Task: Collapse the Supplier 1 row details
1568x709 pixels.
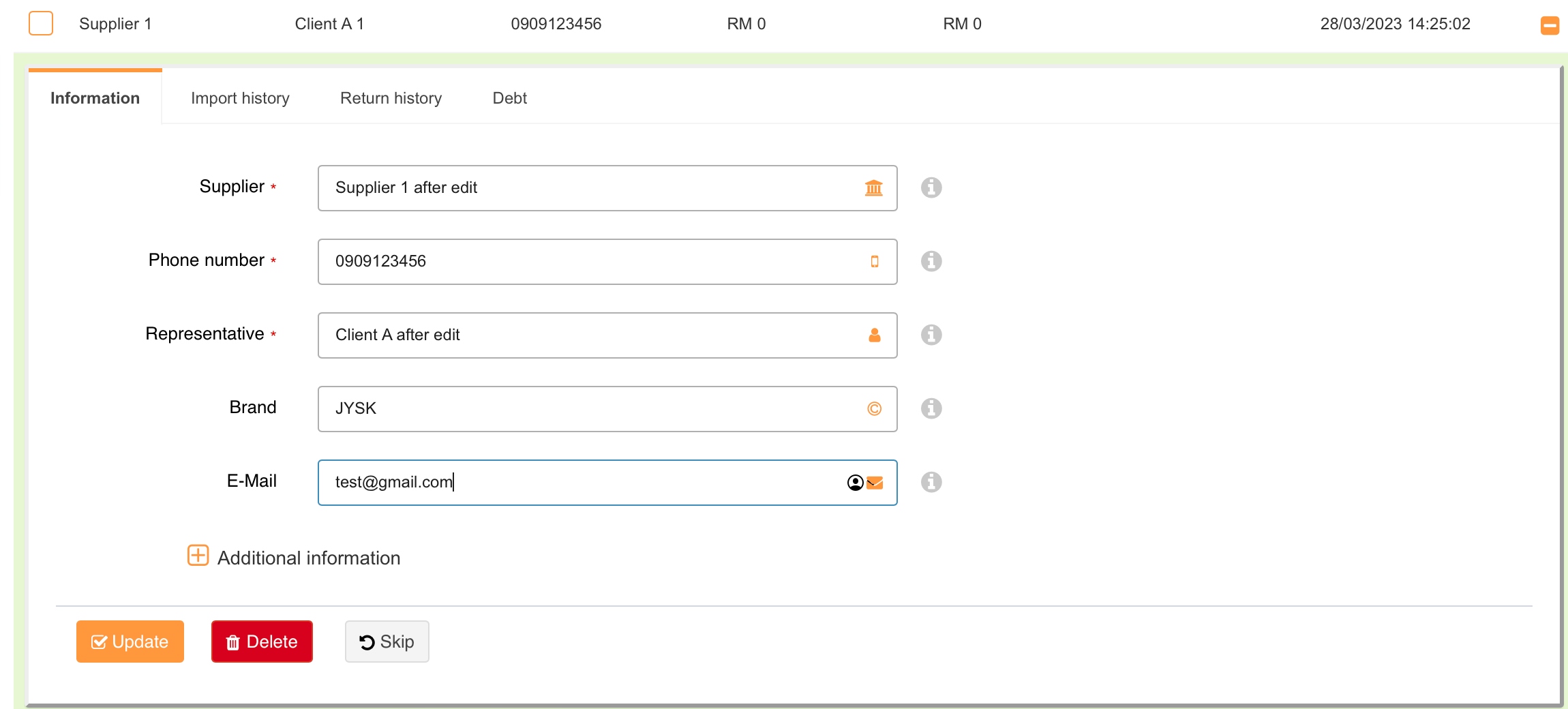Action: [1550, 25]
